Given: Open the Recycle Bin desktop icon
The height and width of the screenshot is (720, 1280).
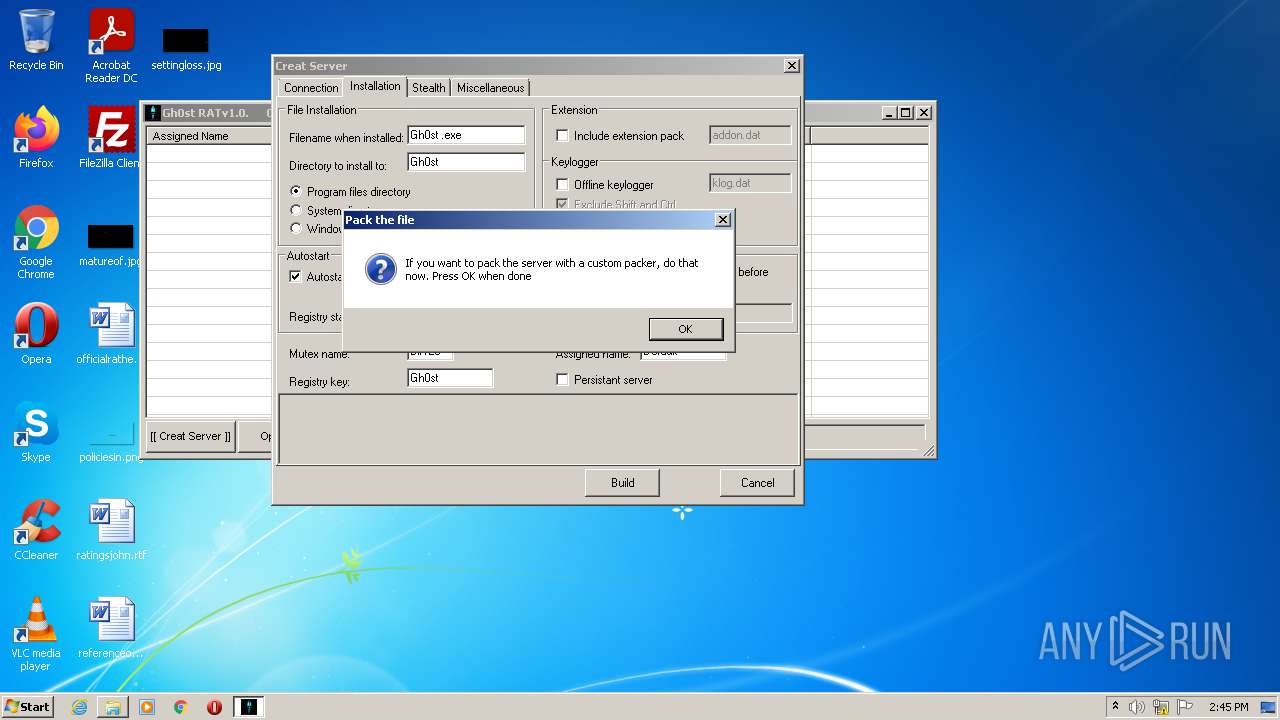Looking at the screenshot, I should [36, 40].
